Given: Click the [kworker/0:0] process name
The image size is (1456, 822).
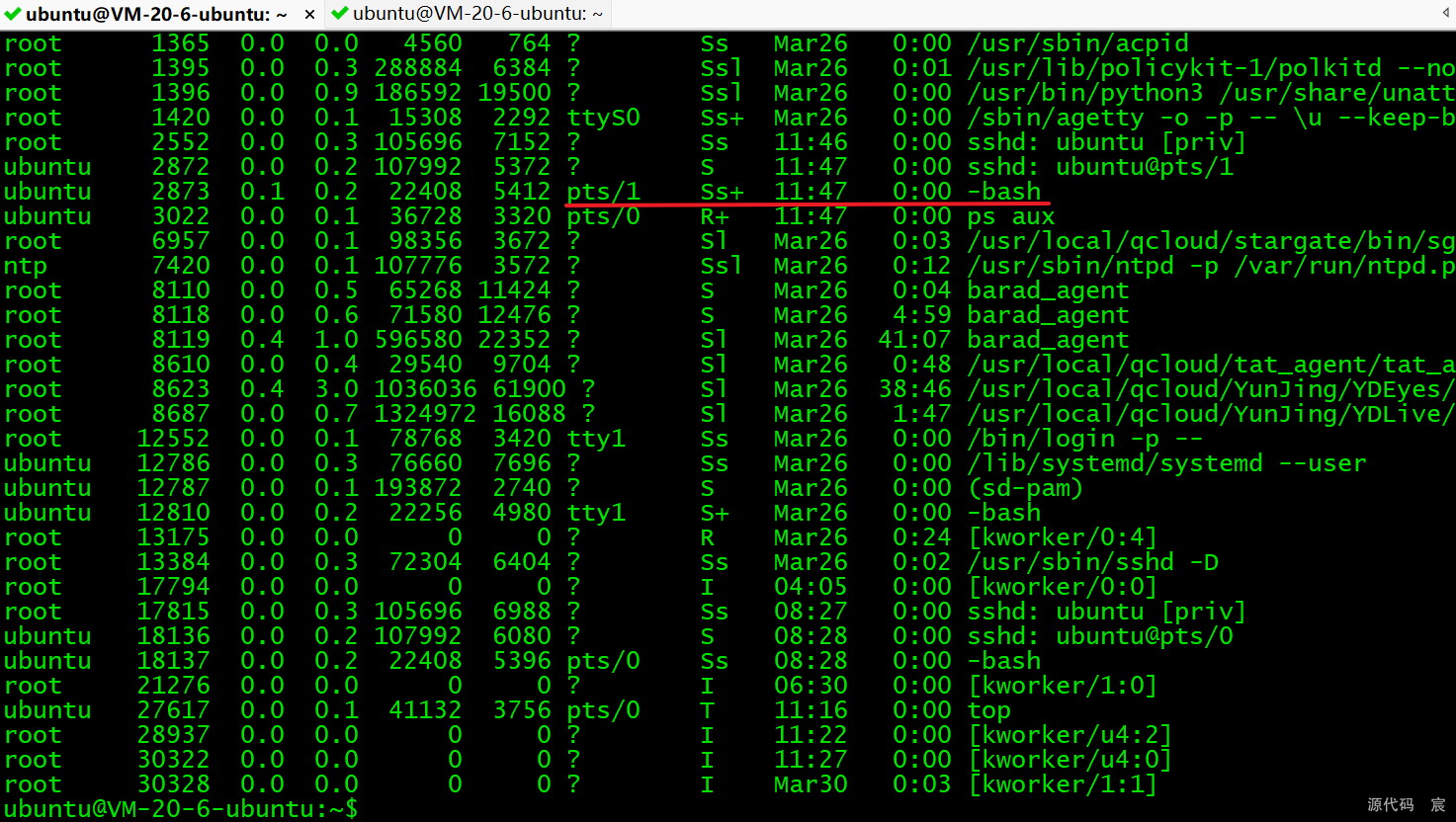Looking at the screenshot, I should pos(1063,587).
